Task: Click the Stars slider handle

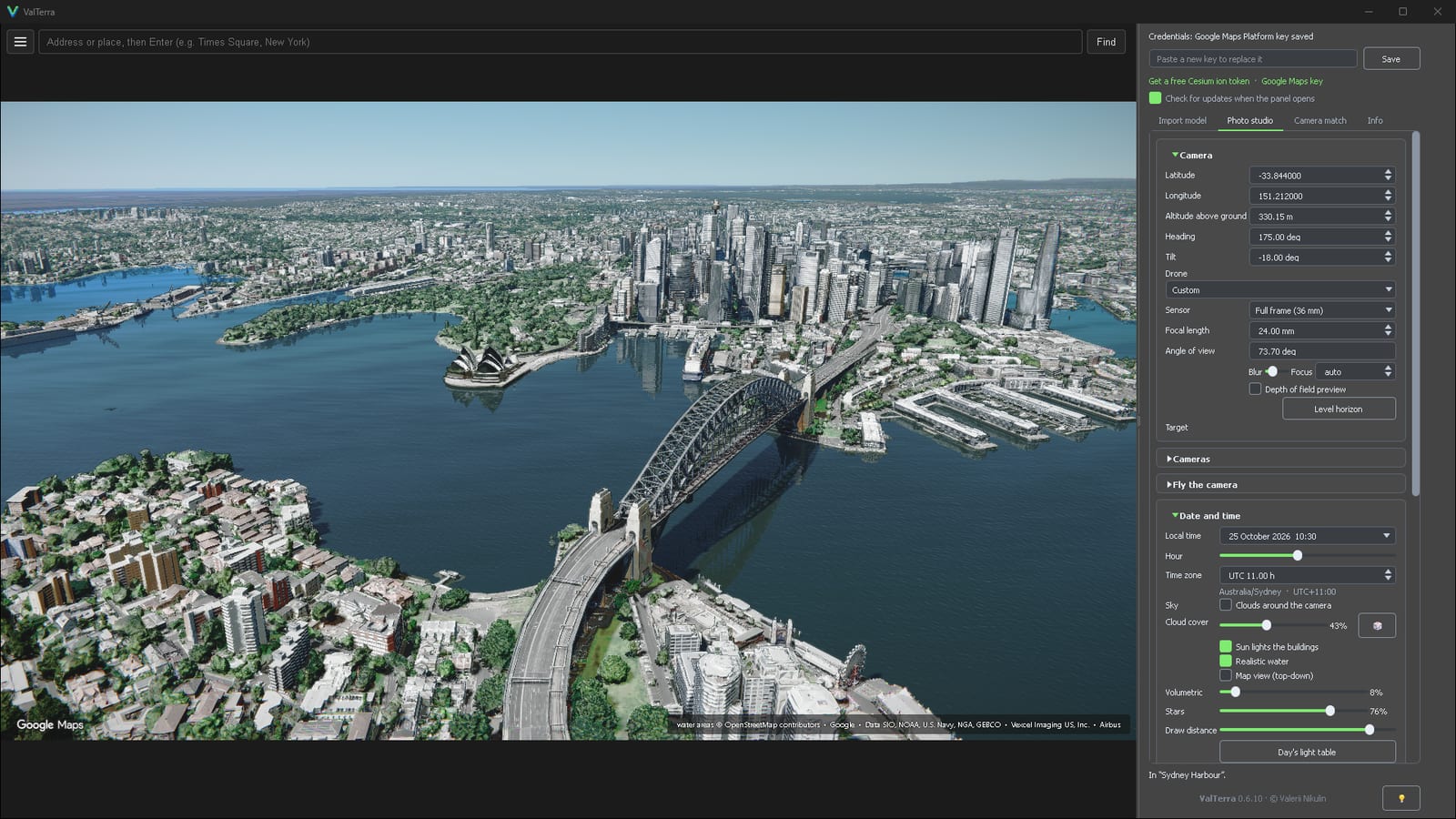Action: click(x=1330, y=711)
